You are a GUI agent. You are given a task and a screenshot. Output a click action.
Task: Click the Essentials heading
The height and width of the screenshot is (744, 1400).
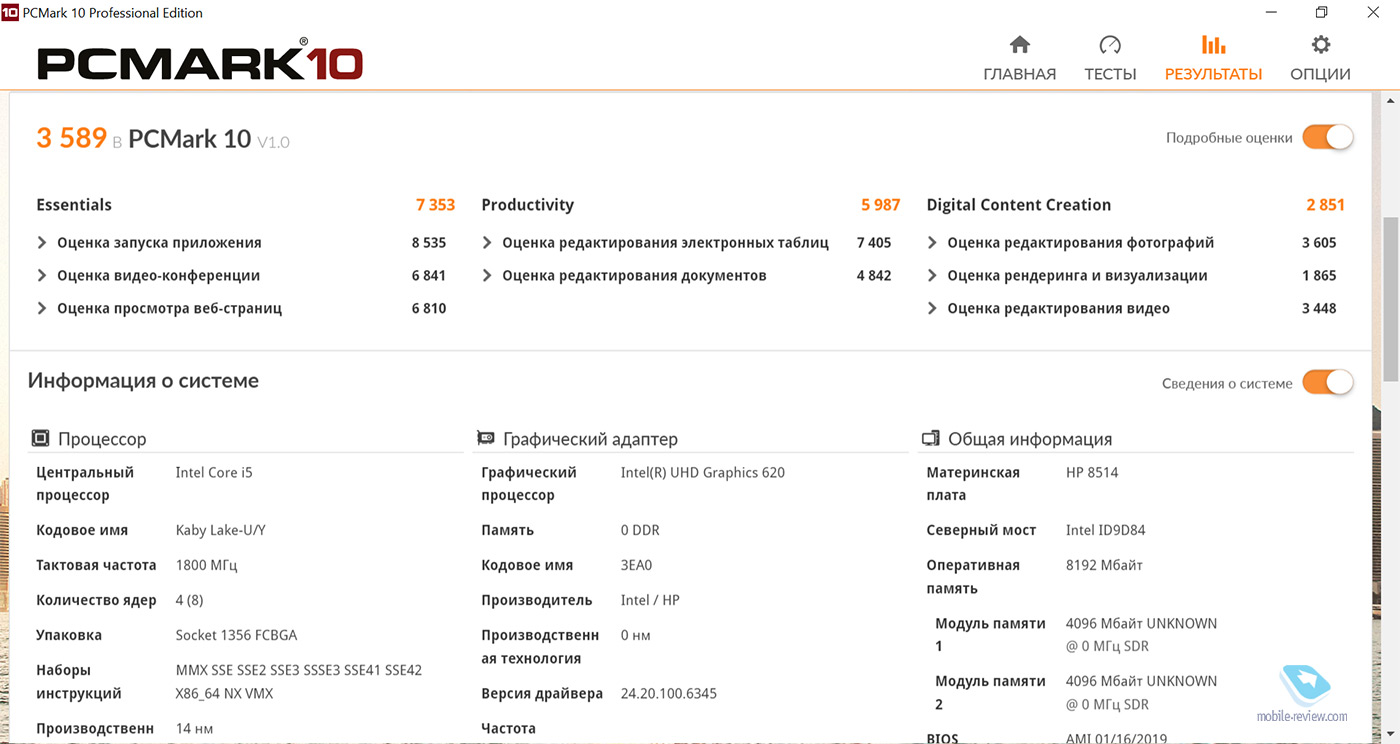(74, 205)
